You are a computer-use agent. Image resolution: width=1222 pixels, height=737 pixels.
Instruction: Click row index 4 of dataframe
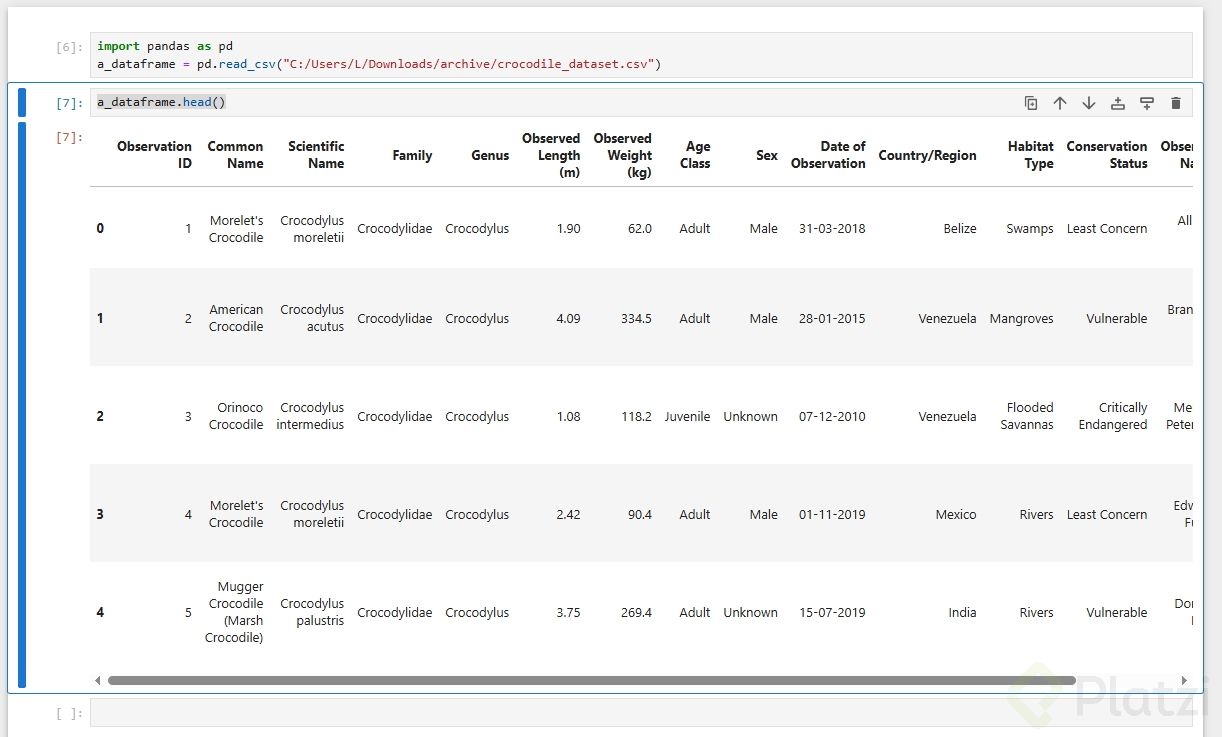[100, 612]
